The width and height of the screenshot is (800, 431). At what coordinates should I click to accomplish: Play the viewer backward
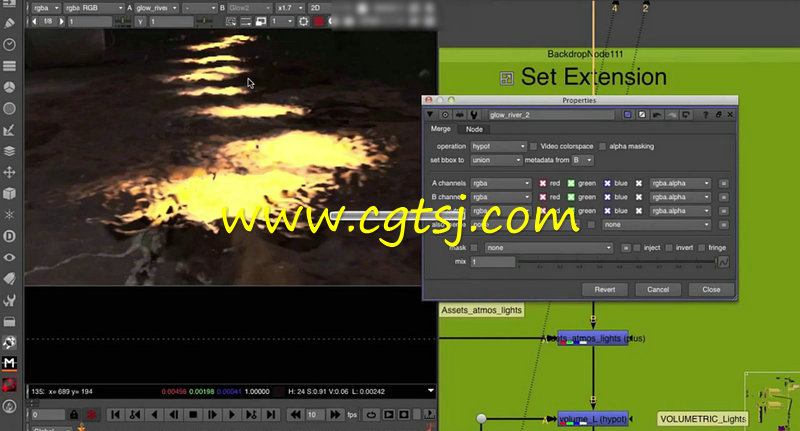[x=154, y=415]
